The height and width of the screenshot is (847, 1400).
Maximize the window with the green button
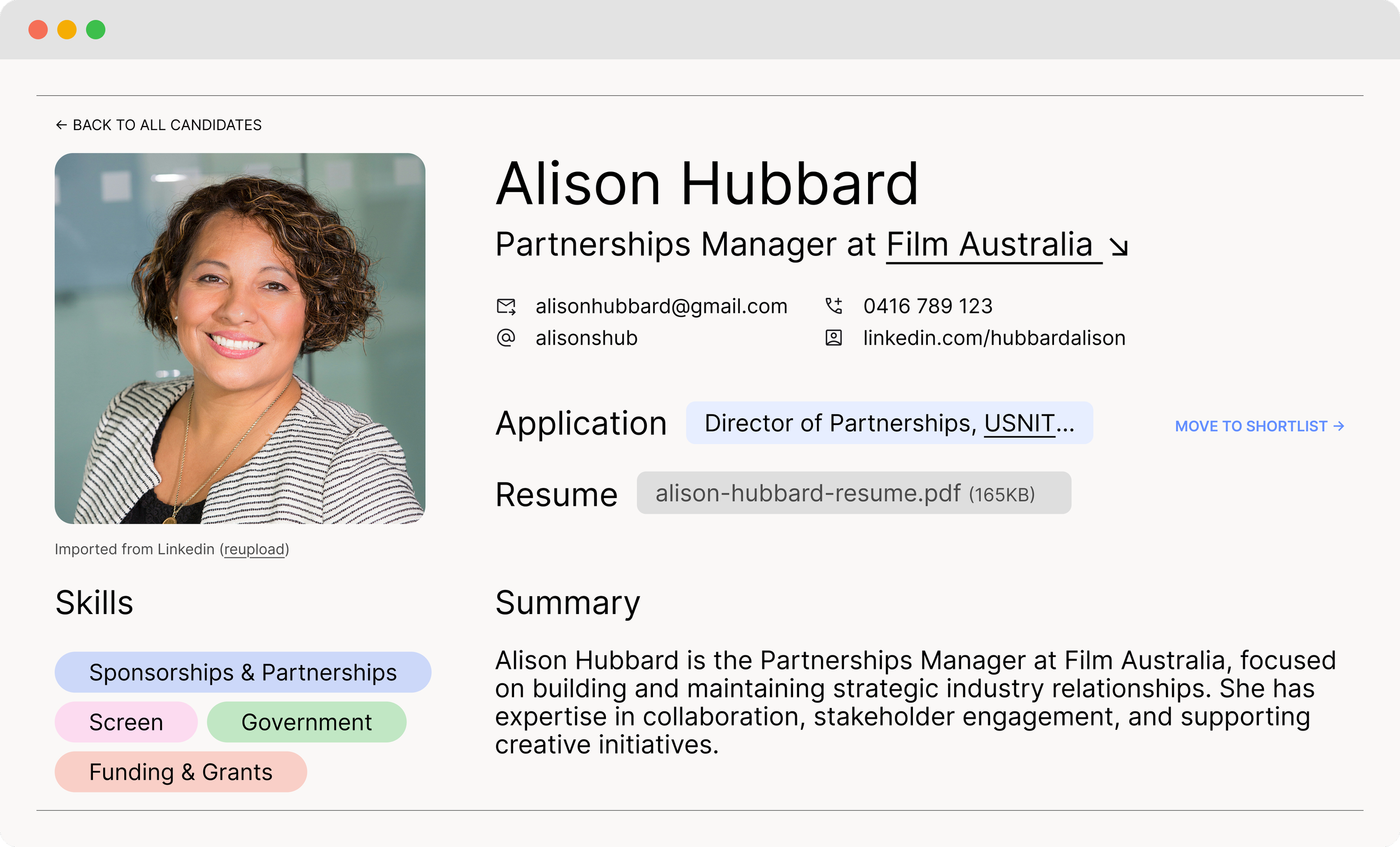(x=95, y=30)
